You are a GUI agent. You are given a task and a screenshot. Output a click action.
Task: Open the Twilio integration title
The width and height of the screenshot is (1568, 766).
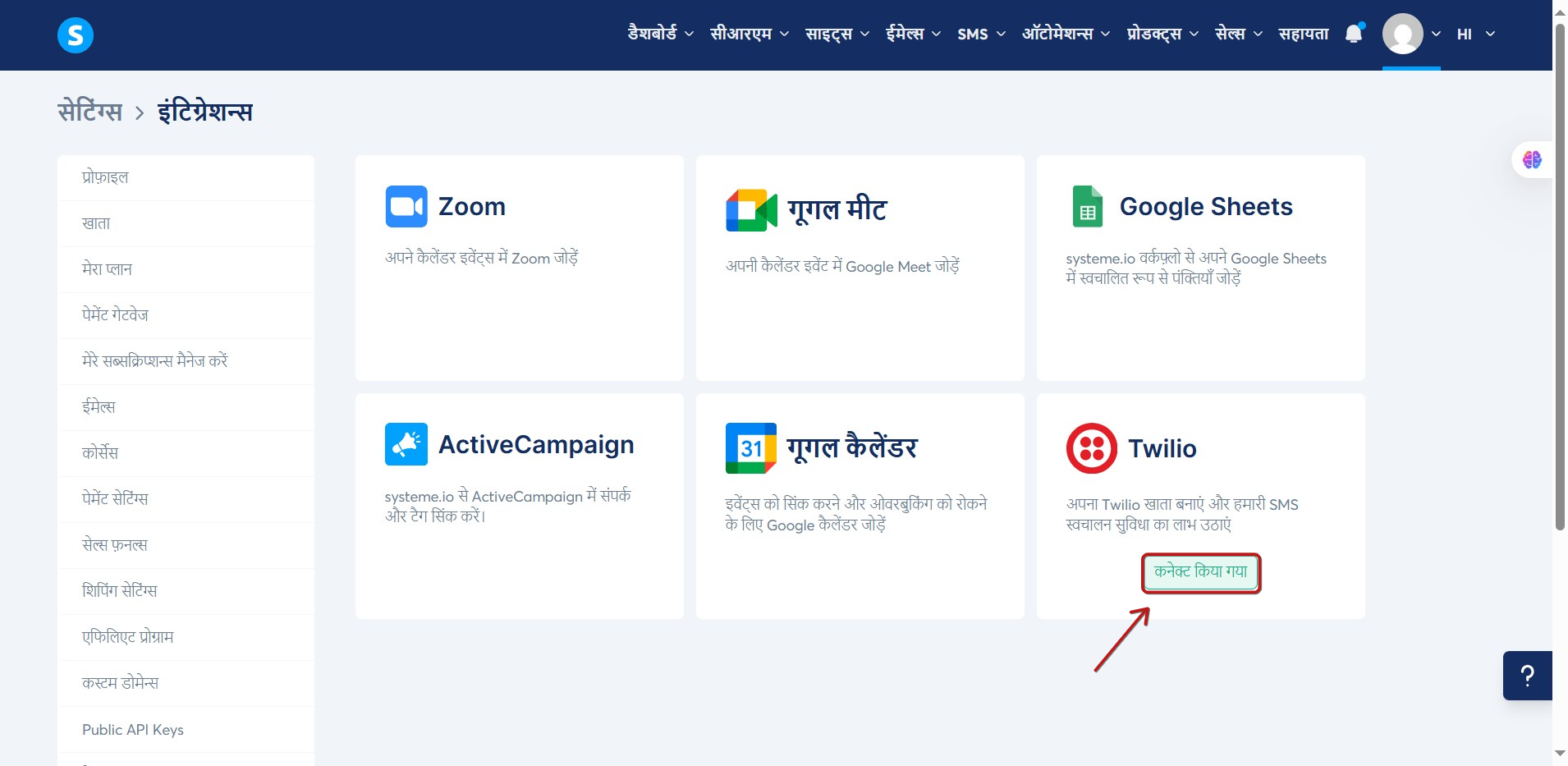pyautogui.click(x=1162, y=448)
